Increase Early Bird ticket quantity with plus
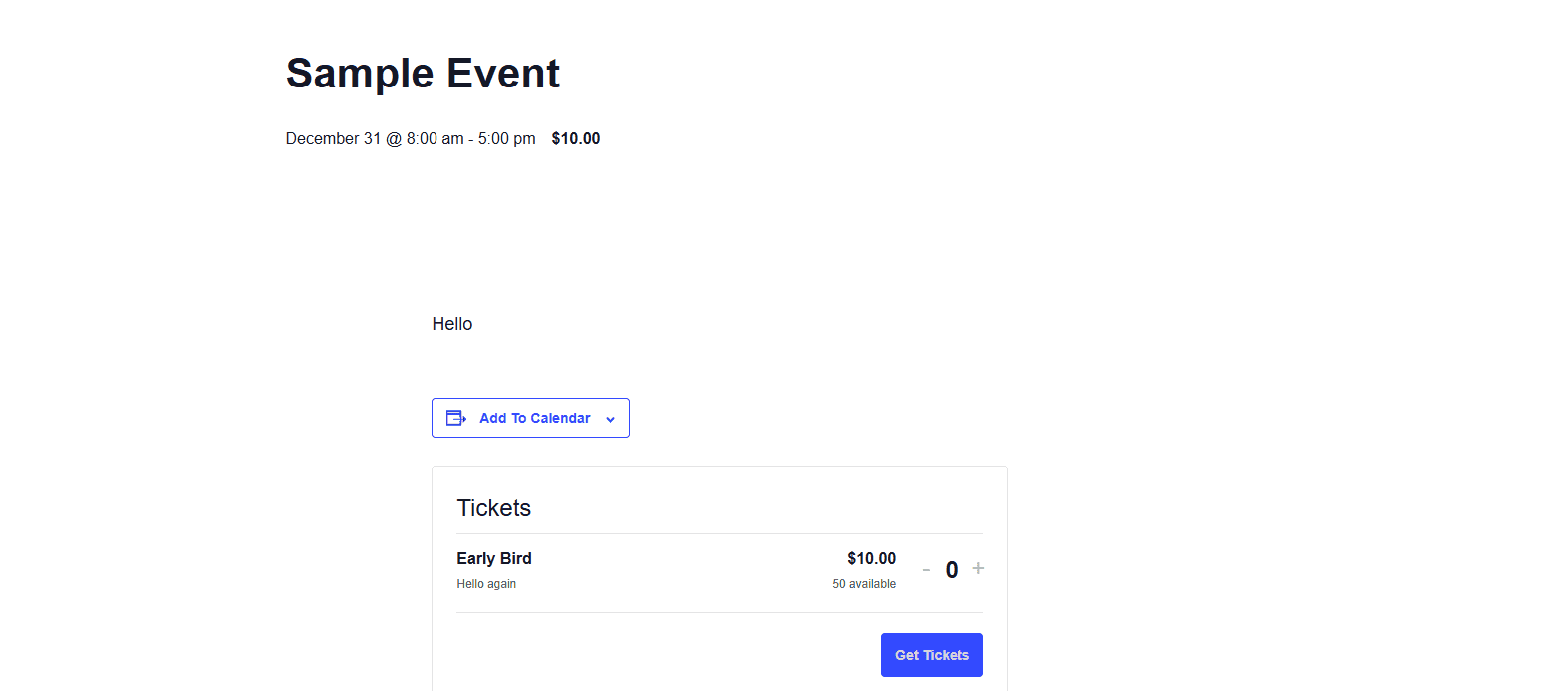This screenshot has width=1568, height=691. (978, 568)
